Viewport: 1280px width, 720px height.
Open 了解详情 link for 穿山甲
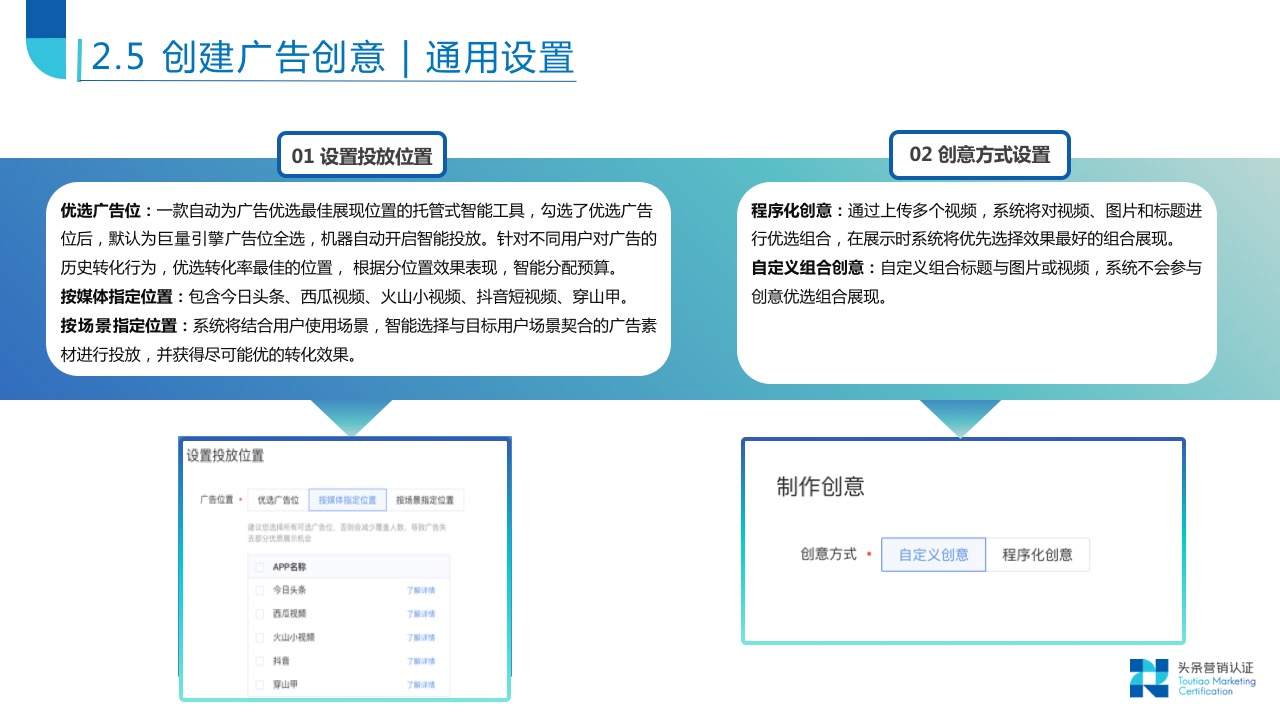(x=421, y=685)
